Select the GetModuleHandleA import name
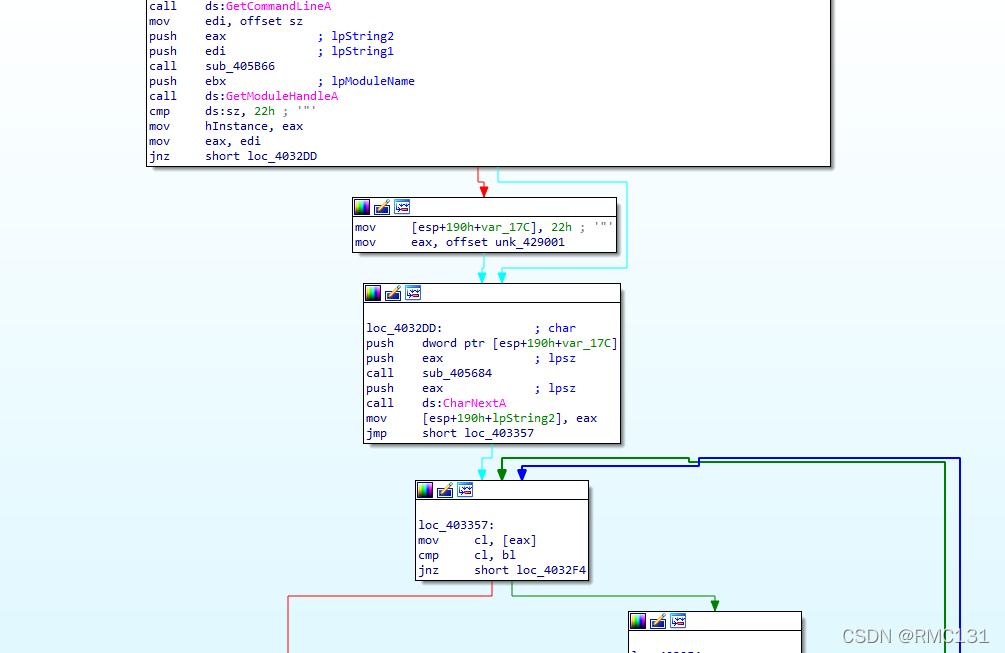The image size is (1005, 653). [x=282, y=96]
